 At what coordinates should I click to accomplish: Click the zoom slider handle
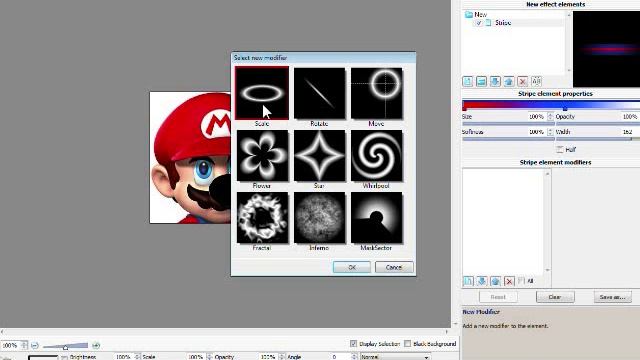click(x=65, y=347)
